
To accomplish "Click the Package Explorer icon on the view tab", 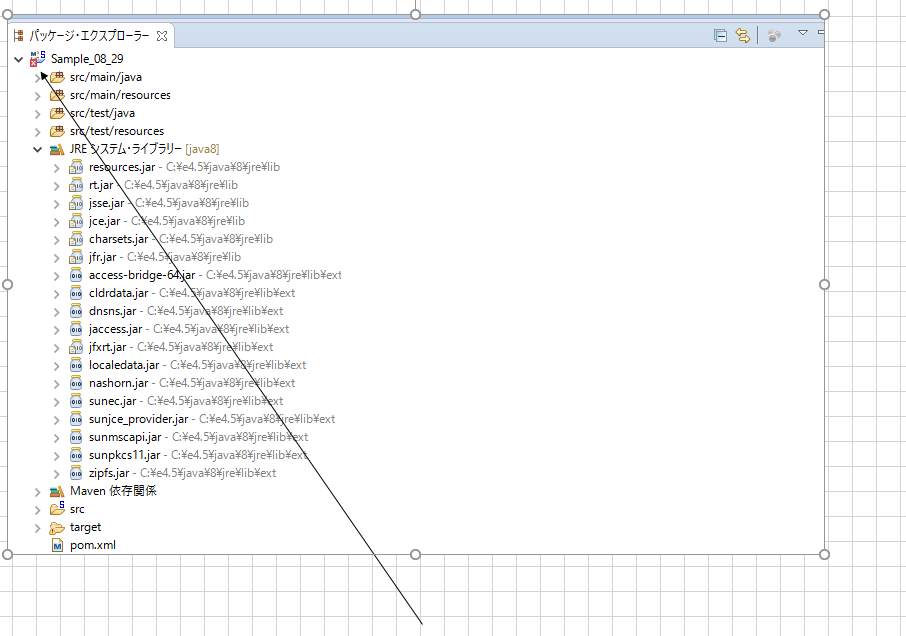I will [x=17, y=33].
